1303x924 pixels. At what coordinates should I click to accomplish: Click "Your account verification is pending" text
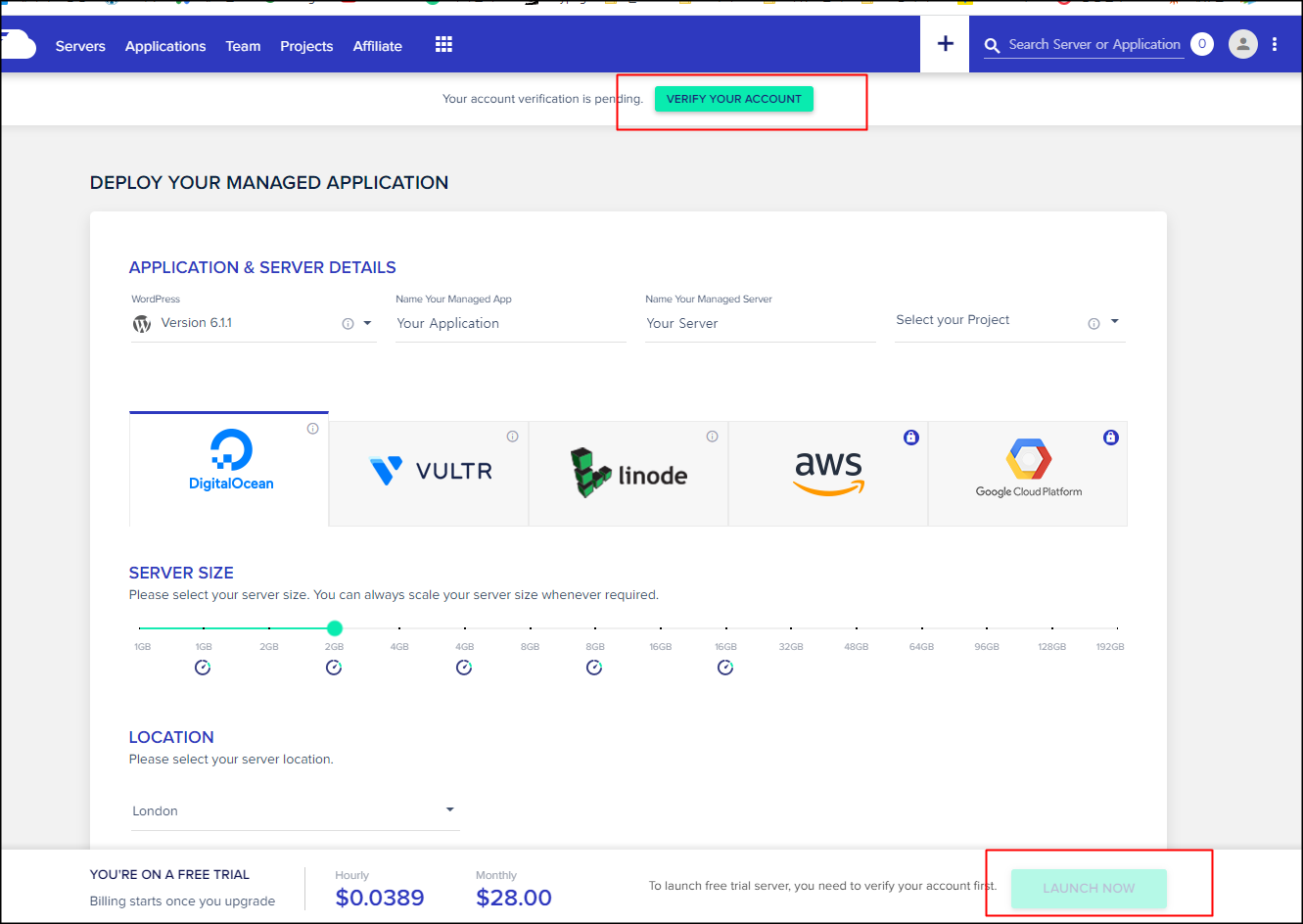pyautogui.click(x=542, y=99)
